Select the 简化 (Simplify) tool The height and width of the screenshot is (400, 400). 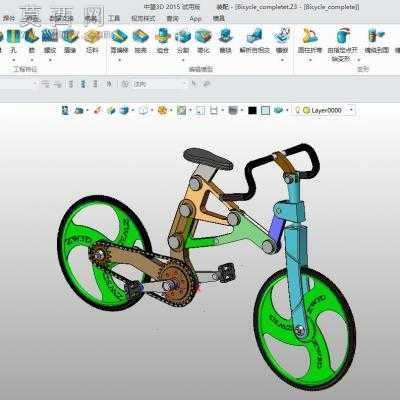[203, 41]
